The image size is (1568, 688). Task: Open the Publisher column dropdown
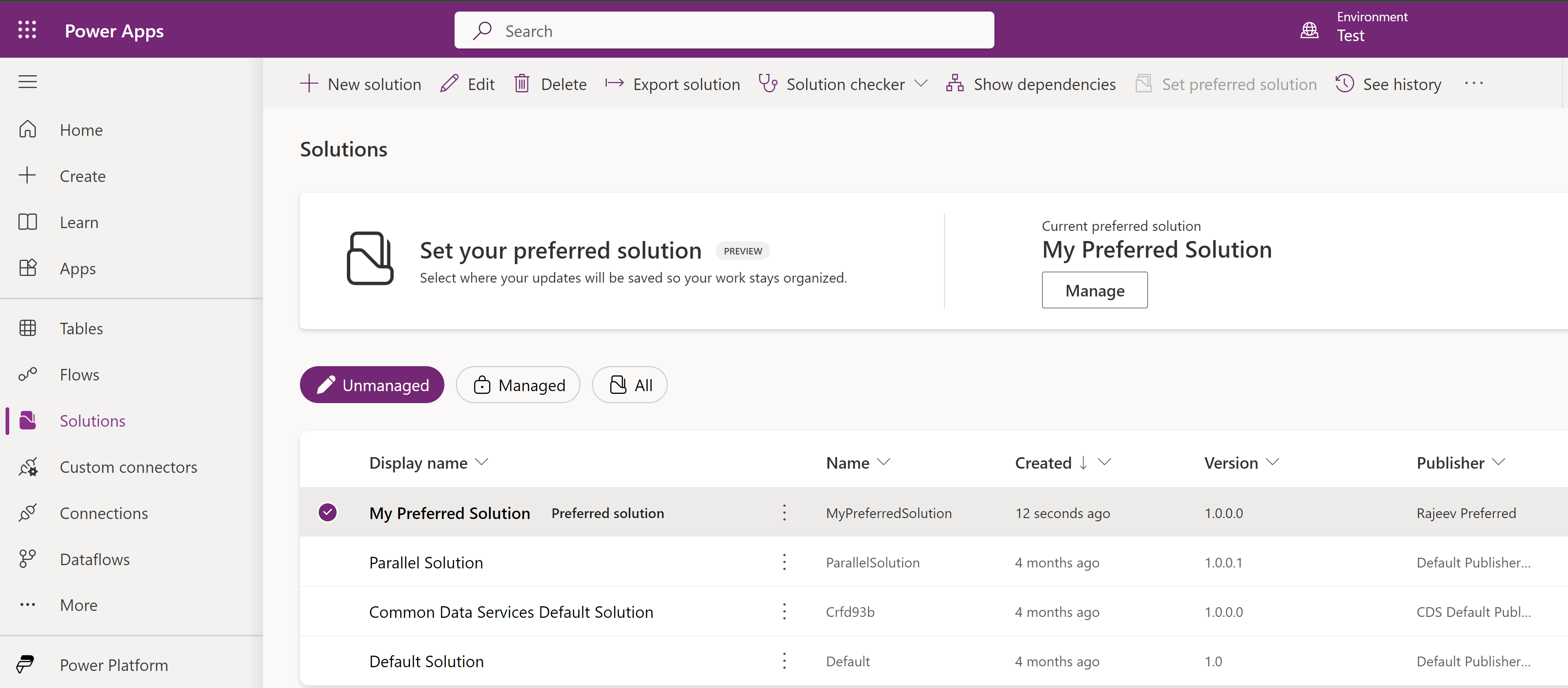(x=1499, y=462)
